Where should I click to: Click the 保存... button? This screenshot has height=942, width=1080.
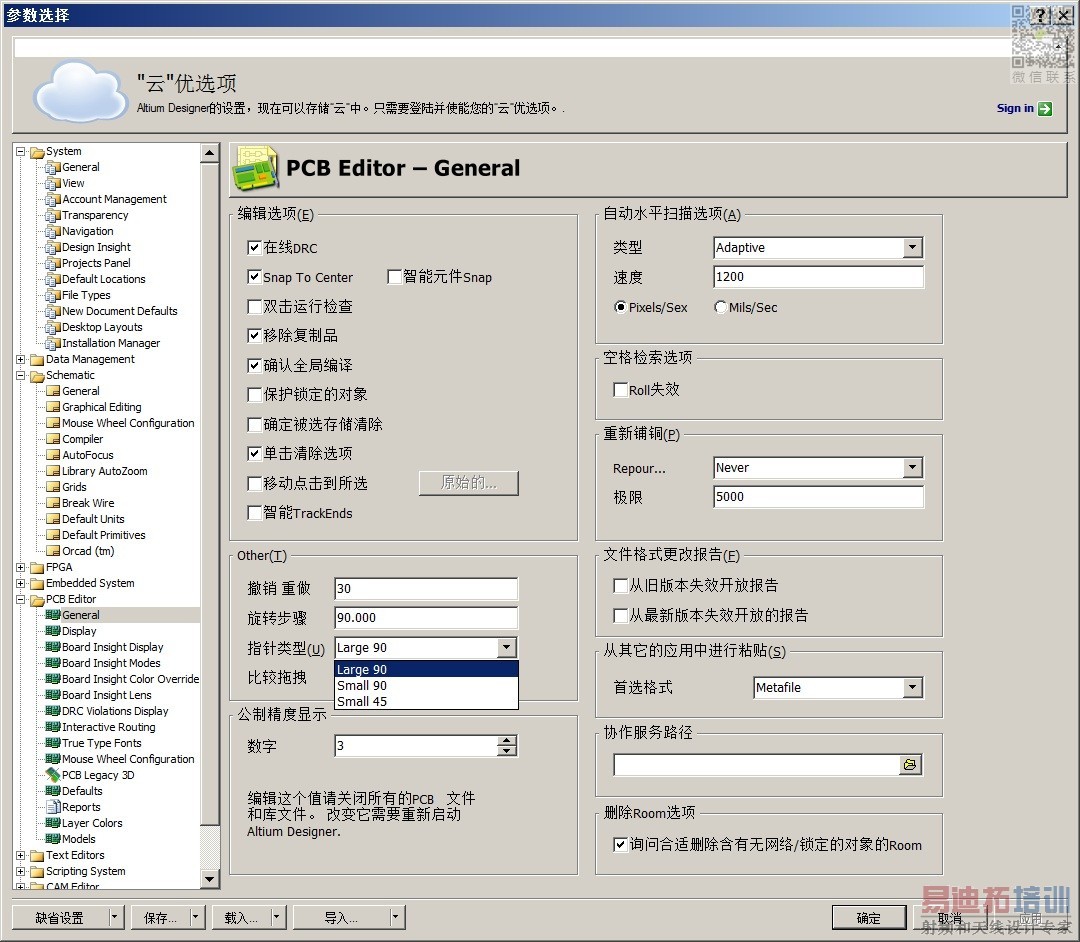[160, 918]
